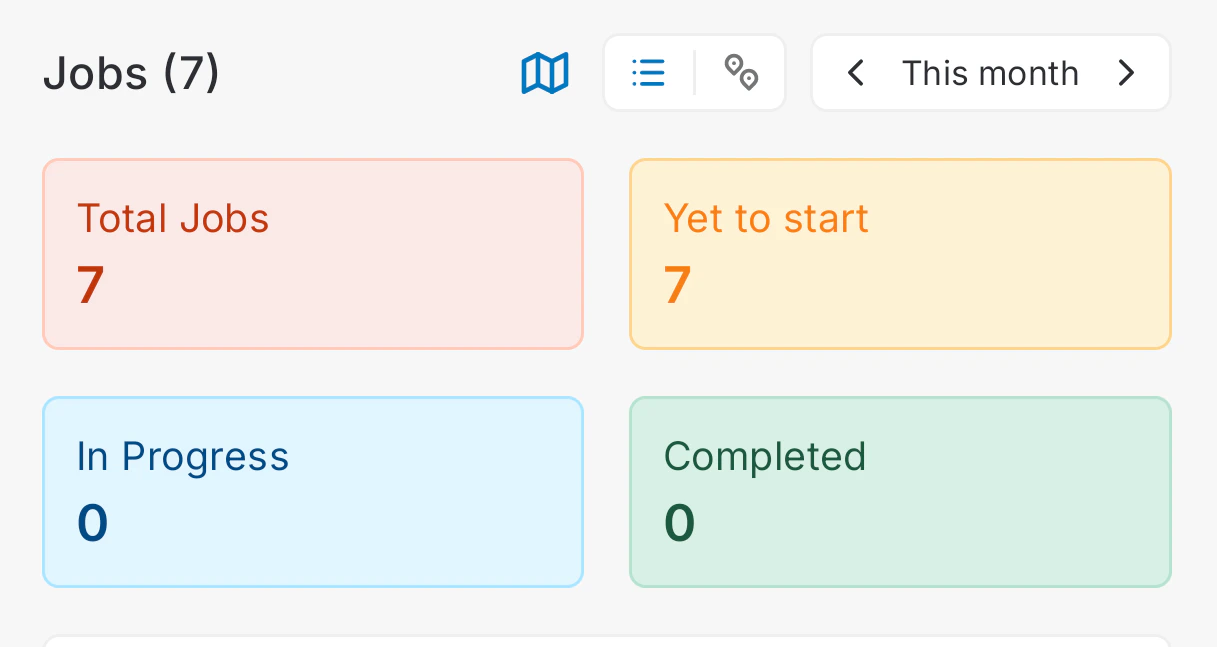Click the orange 7 under Yet to start
This screenshot has height=647, width=1217.
pyautogui.click(x=678, y=285)
